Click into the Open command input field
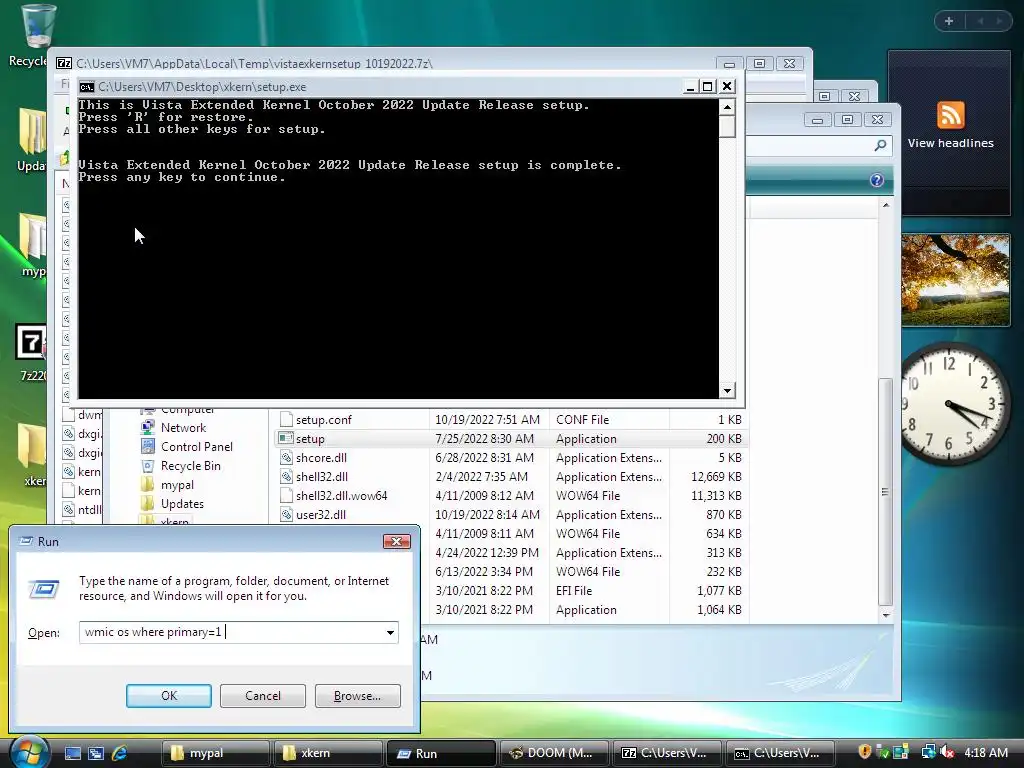 tap(231, 632)
